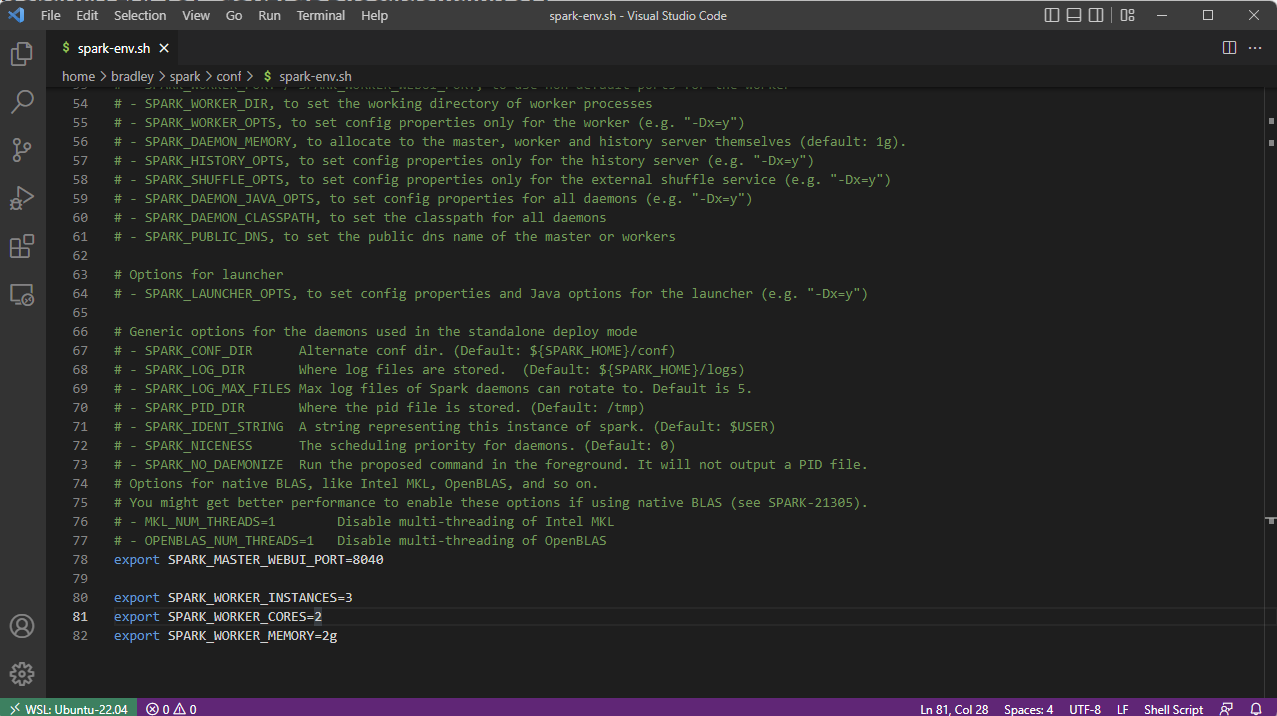Click 'spark' folder in the breadcrumb
This screenshot has height=716, width=1277.
[185, 76]
